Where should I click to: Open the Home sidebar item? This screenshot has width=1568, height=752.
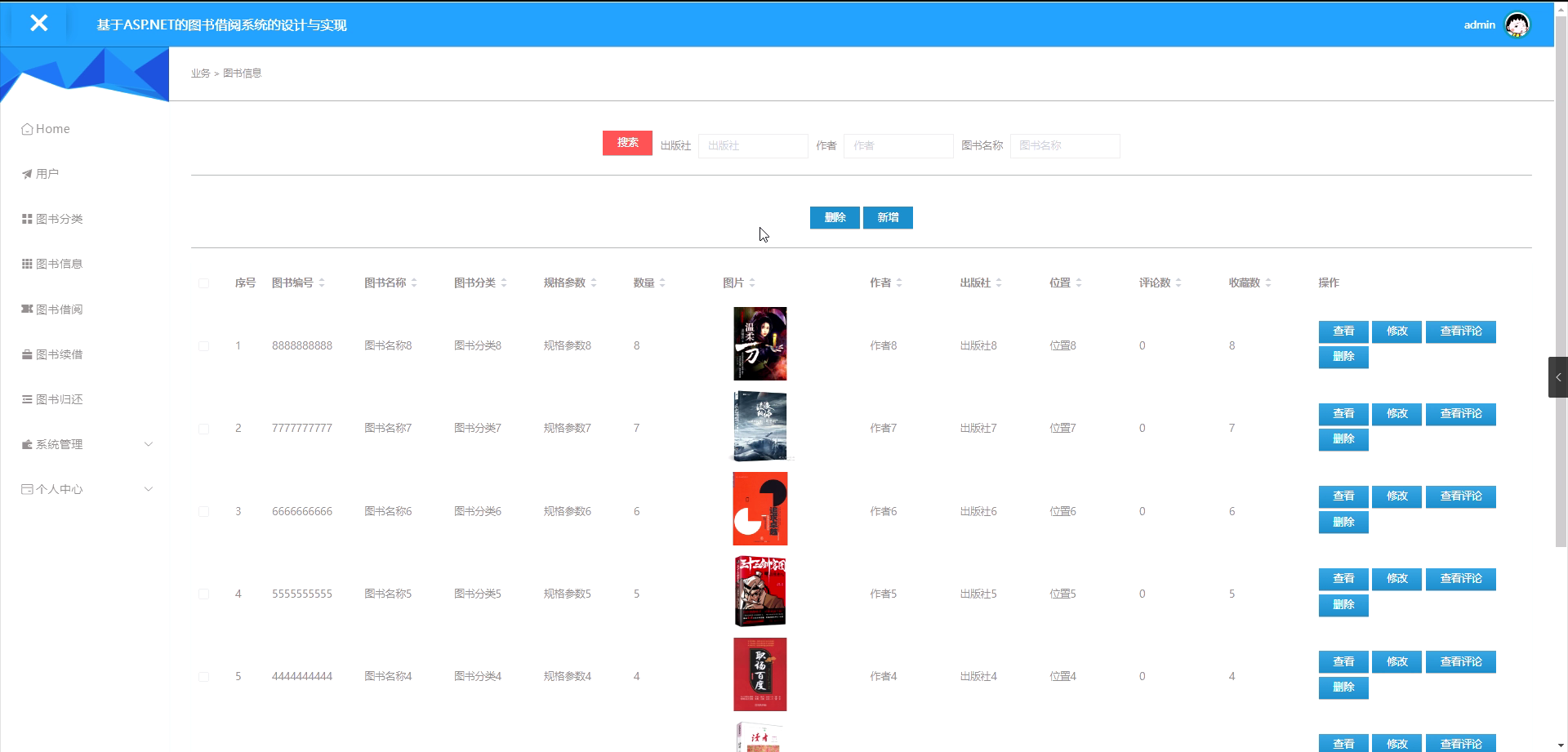tap(52, 128)
